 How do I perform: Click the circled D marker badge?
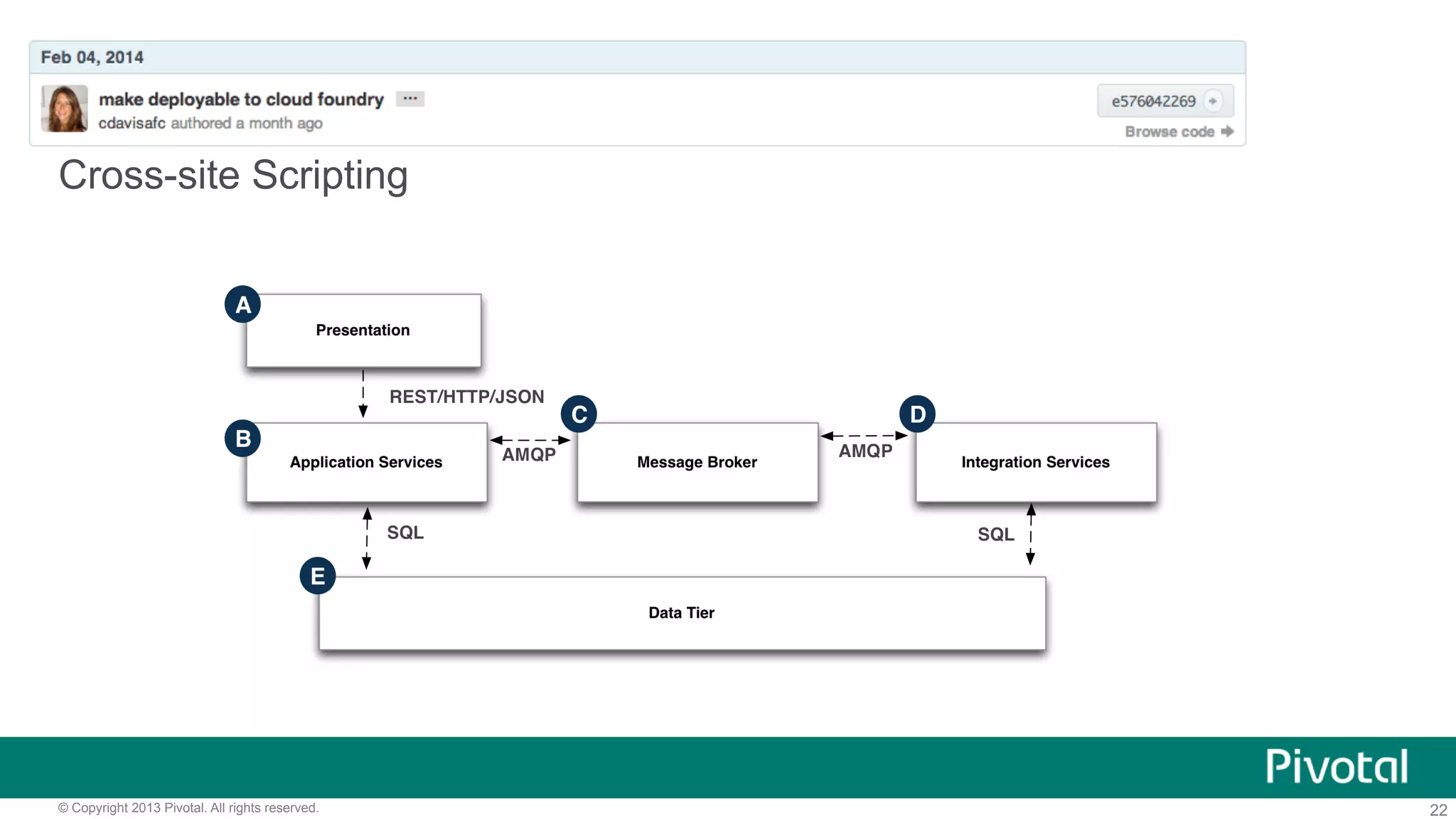point(917,414)
